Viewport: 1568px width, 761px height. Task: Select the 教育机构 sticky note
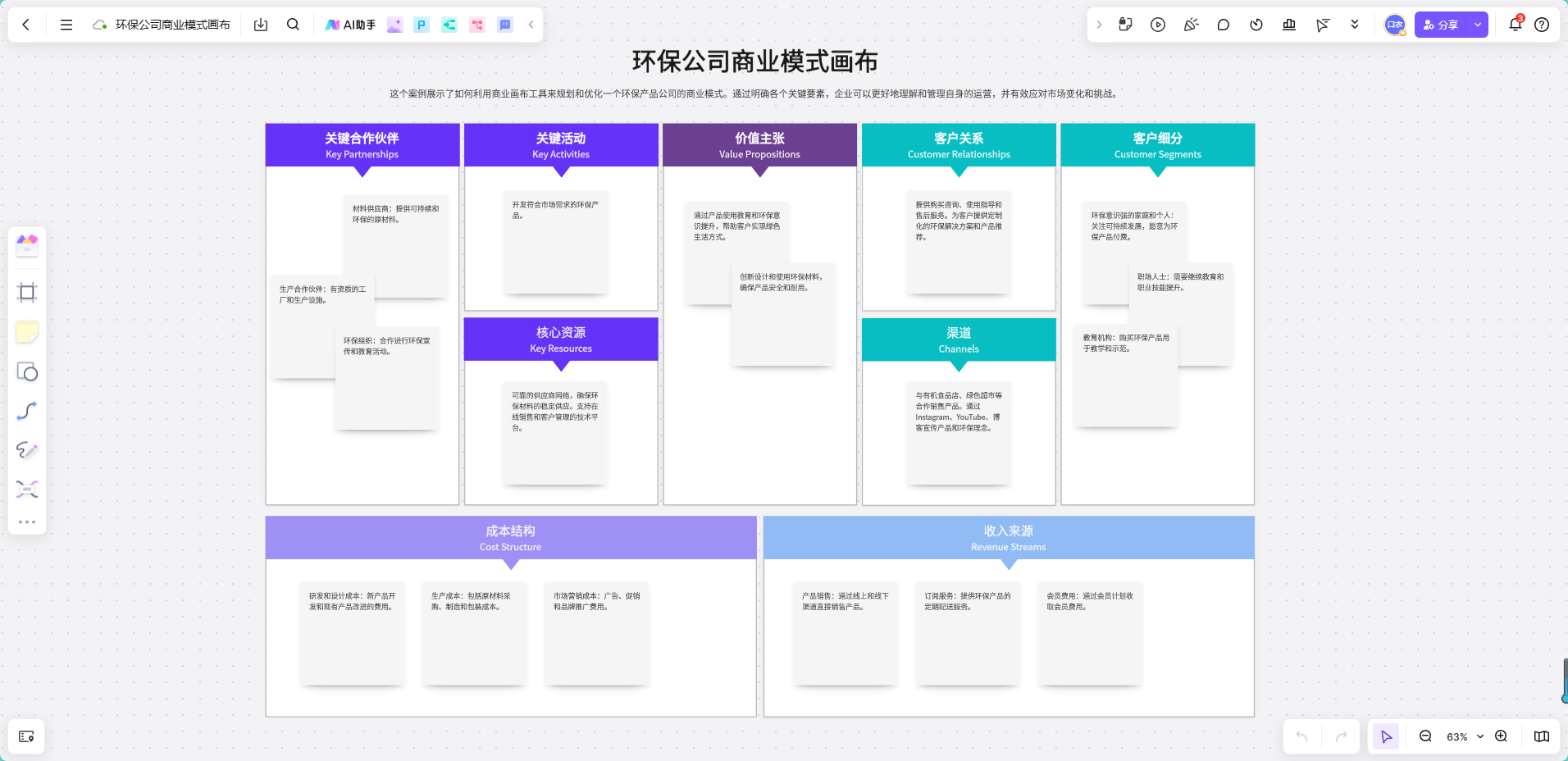tap(1126, 375)
